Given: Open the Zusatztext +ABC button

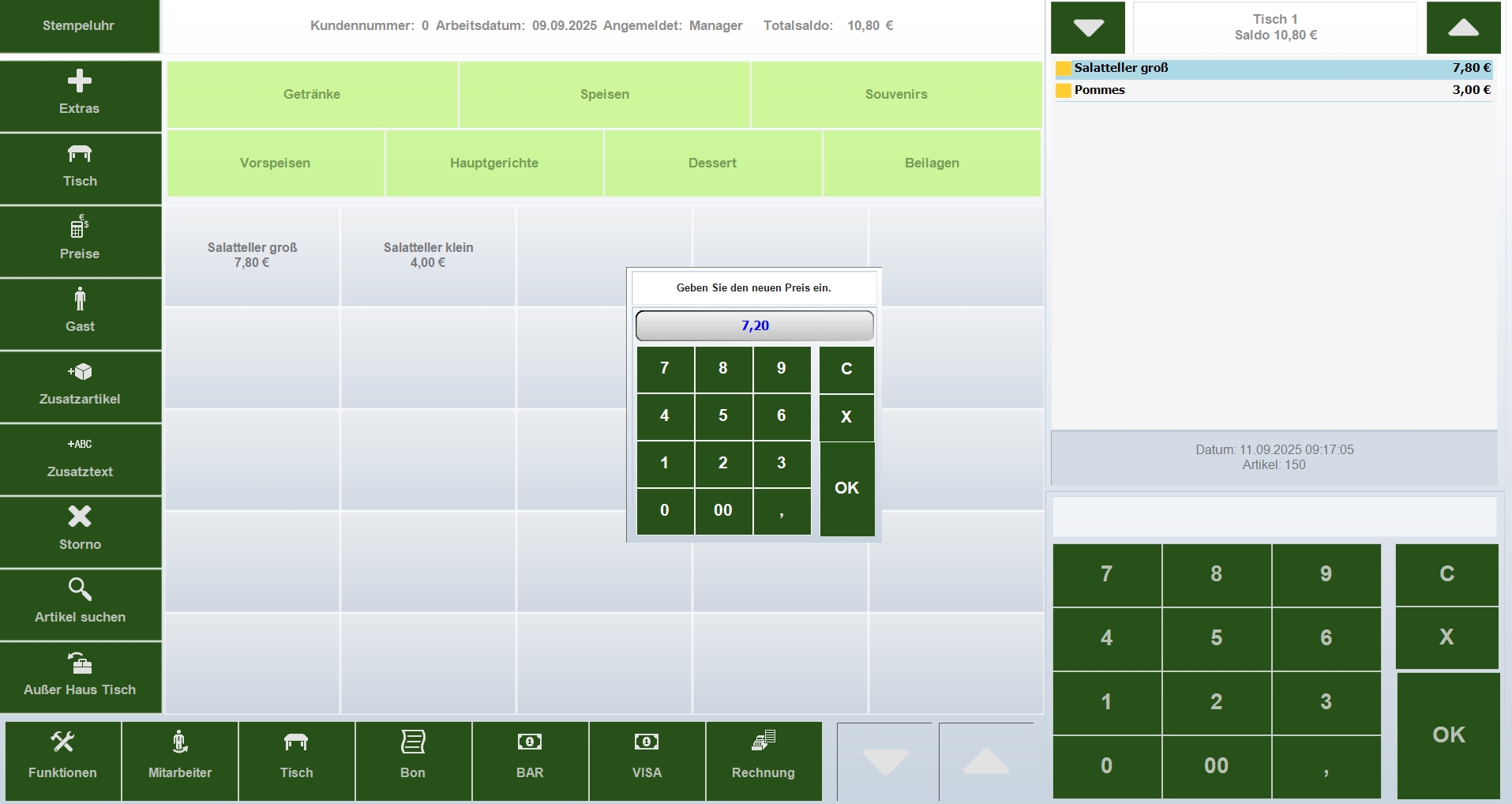Looking at the screenshot, I should [x=80, y=459].
